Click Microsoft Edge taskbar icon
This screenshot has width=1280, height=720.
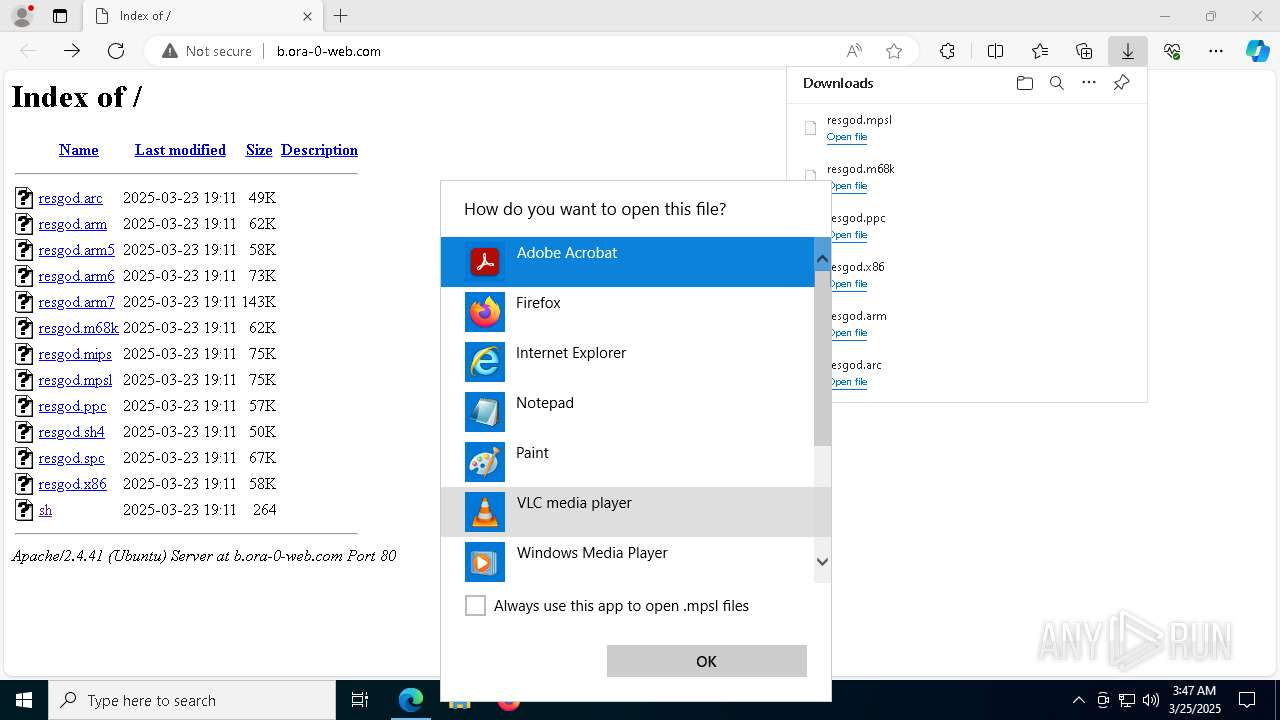[411, 700]
